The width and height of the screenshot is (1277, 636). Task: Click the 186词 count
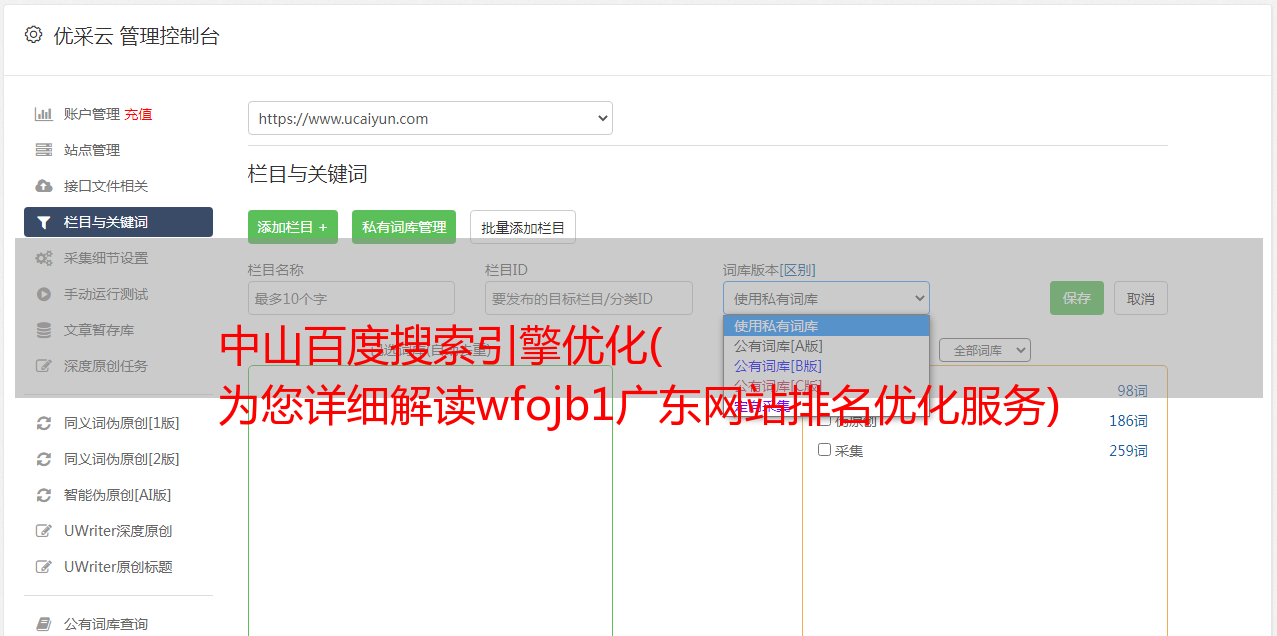tap(1128, 421)
